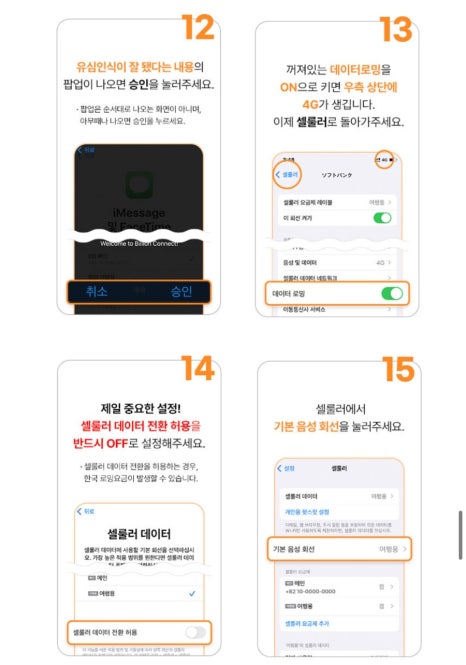Click the vertical page scrollbar
466x665 pixels.
click(460, 535)
